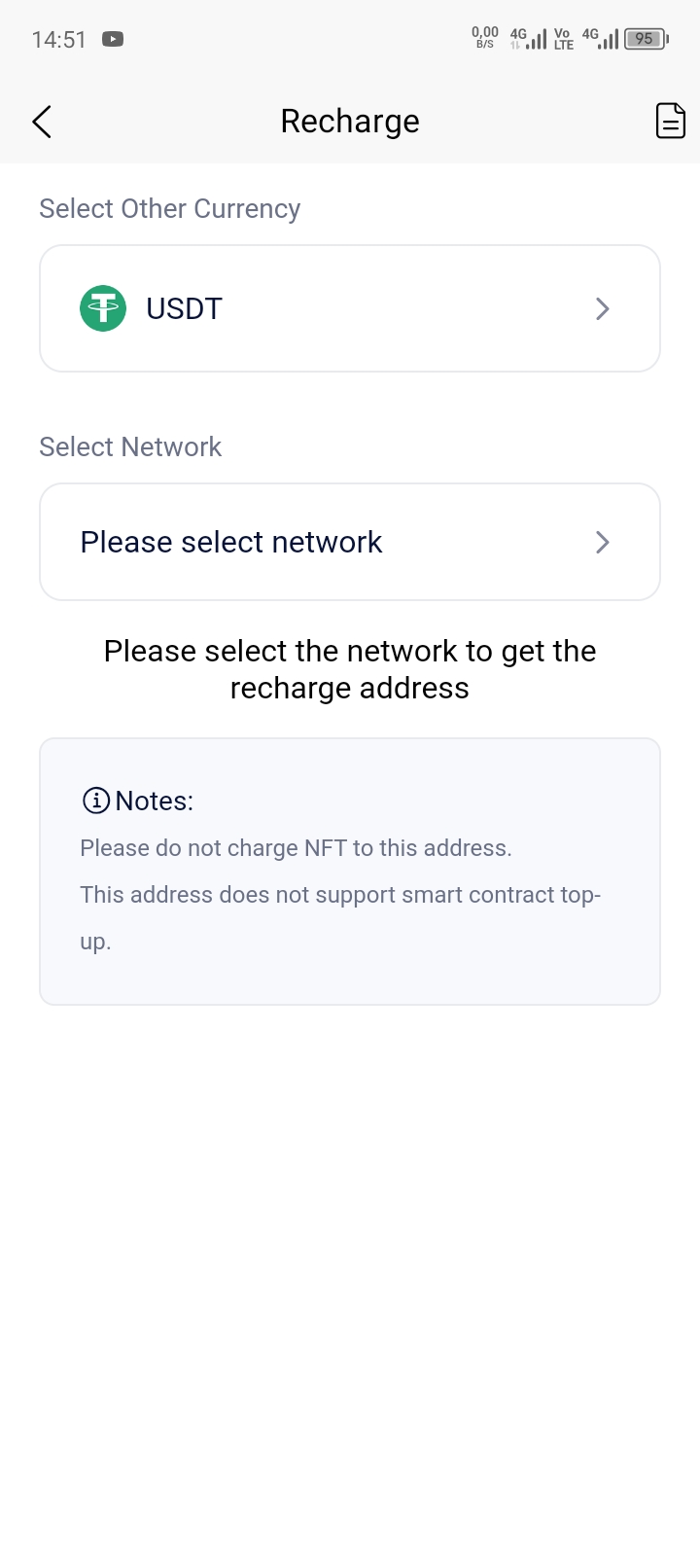700x1568 pixels.
Task: Tap the NFT warning note line
Action: (x=296, y=848)
